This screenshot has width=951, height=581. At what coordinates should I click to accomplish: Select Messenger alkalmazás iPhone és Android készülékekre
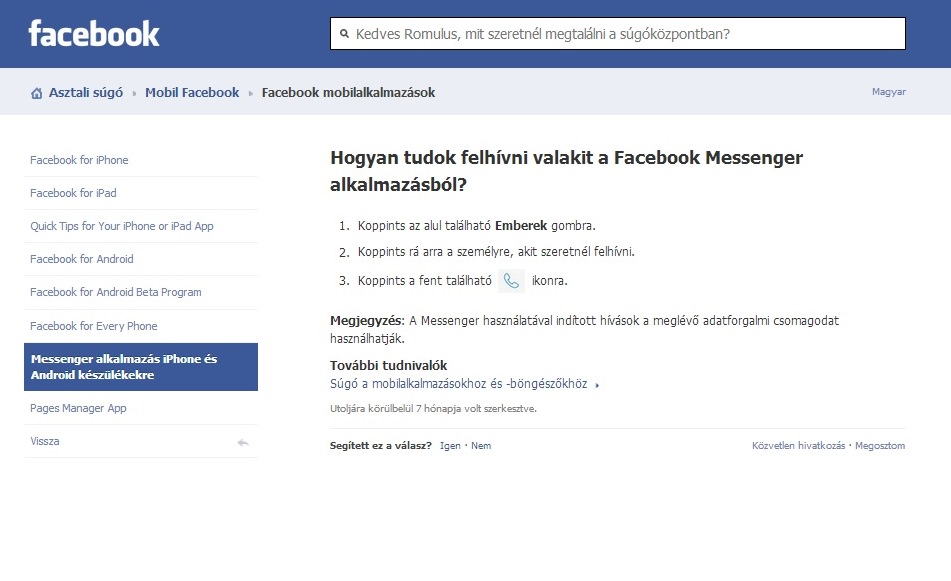[140, 366]
